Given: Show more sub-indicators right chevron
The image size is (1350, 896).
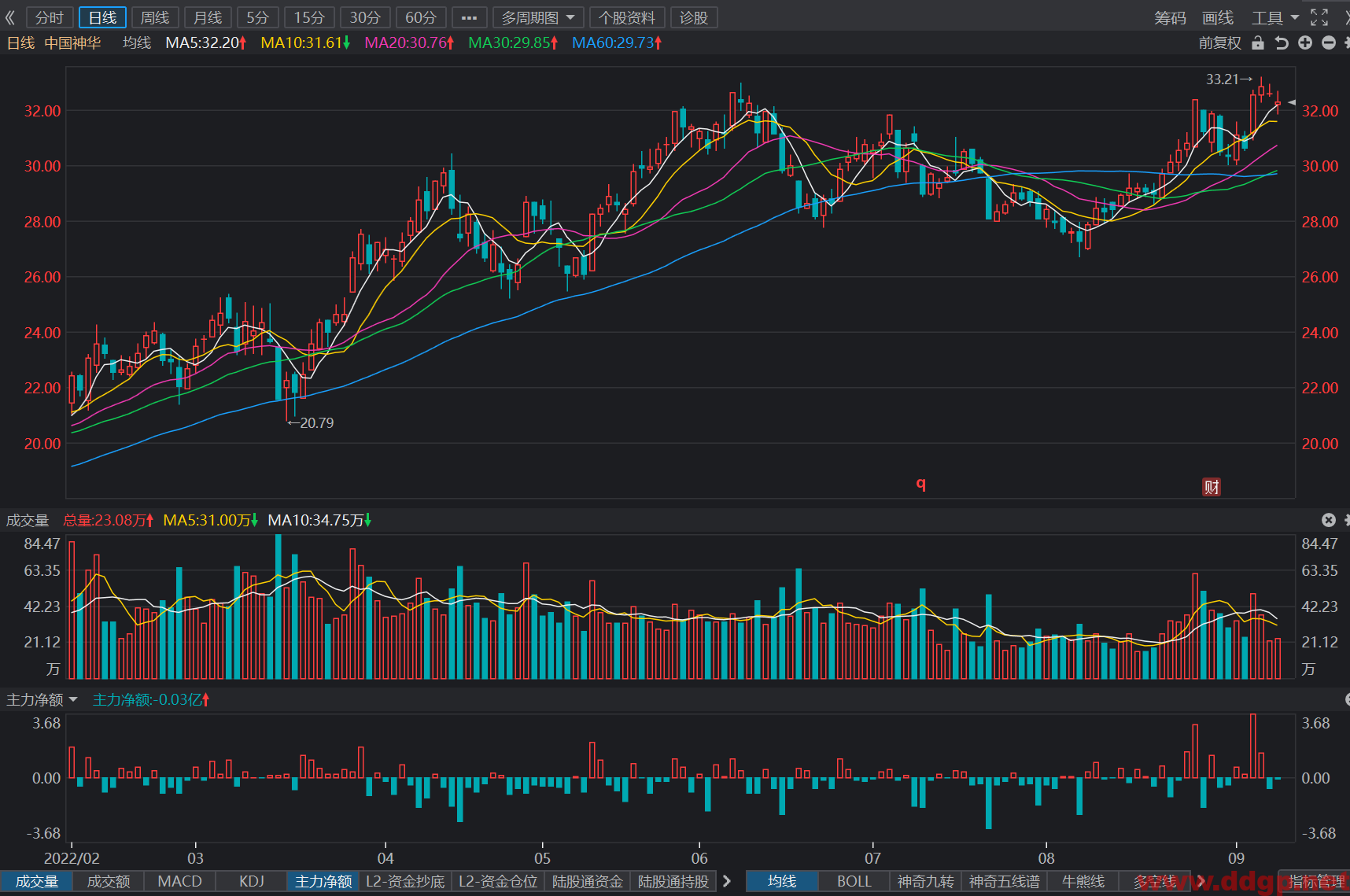Looking at the screenshot, I should pyautogui.click(x=727, y=881).
